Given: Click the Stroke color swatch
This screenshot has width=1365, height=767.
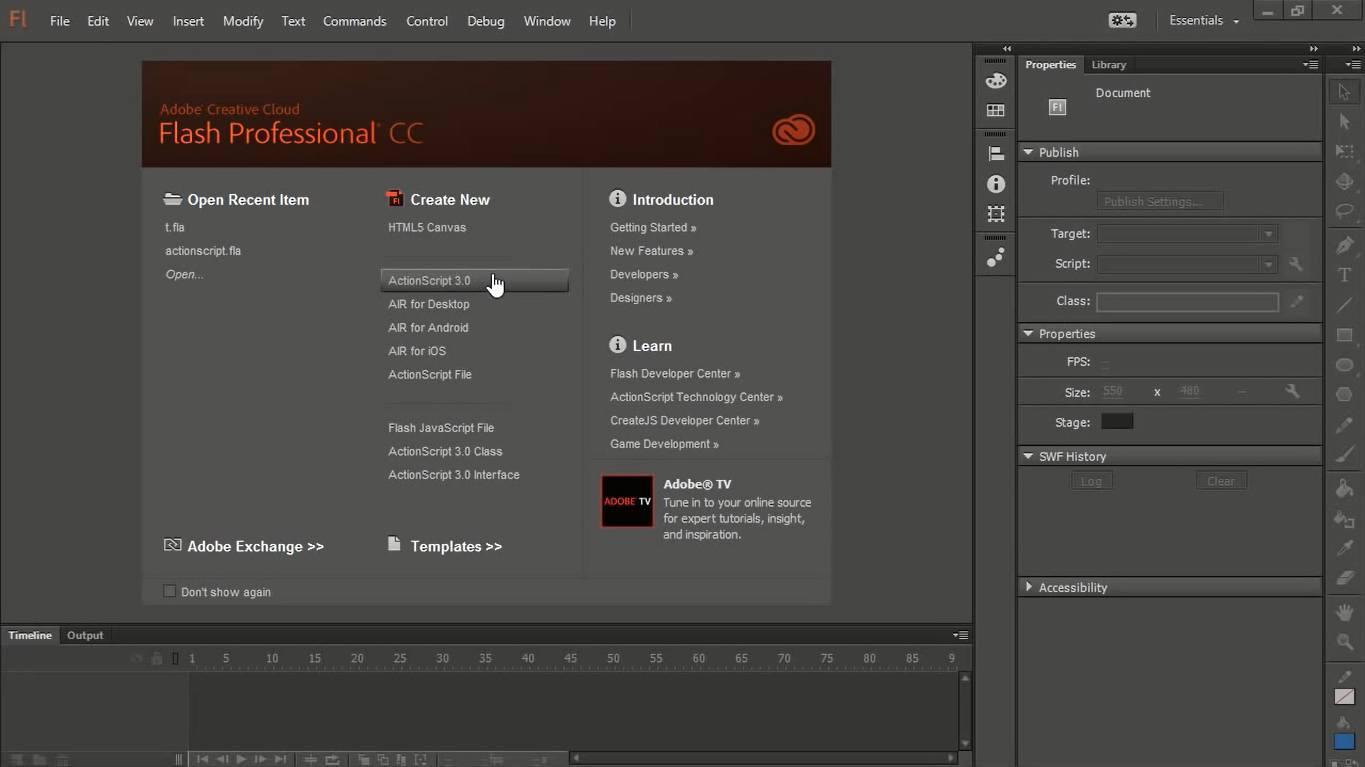Looking at the screenshot, I should click(x=1345, y=697).
